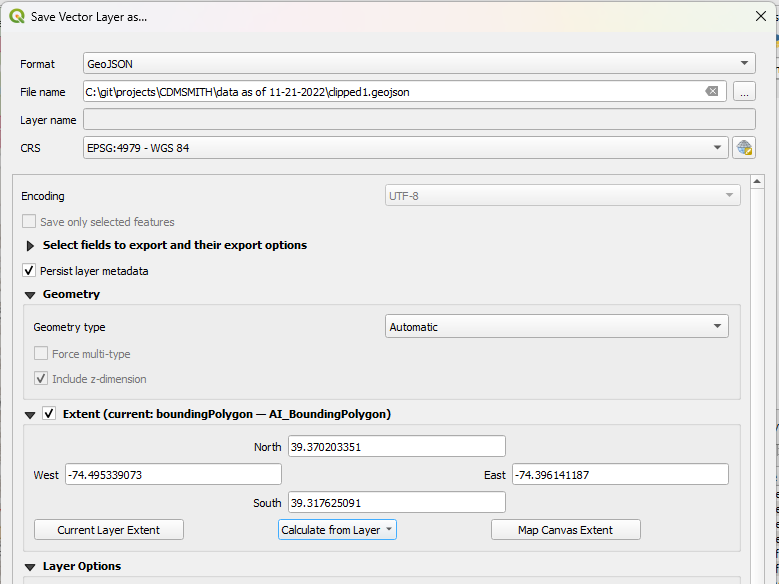Open the CRS dropdown EPSG:4979
Image resolution: width=779 pixels, height=584 pixels.
pyautogui.click(x=405, y=148)
